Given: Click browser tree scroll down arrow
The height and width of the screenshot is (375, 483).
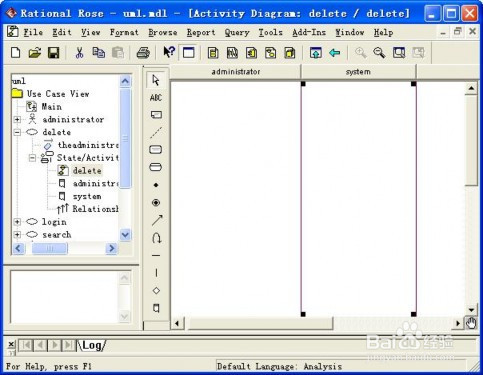Looking at the screenshot, I should point(125,235).
